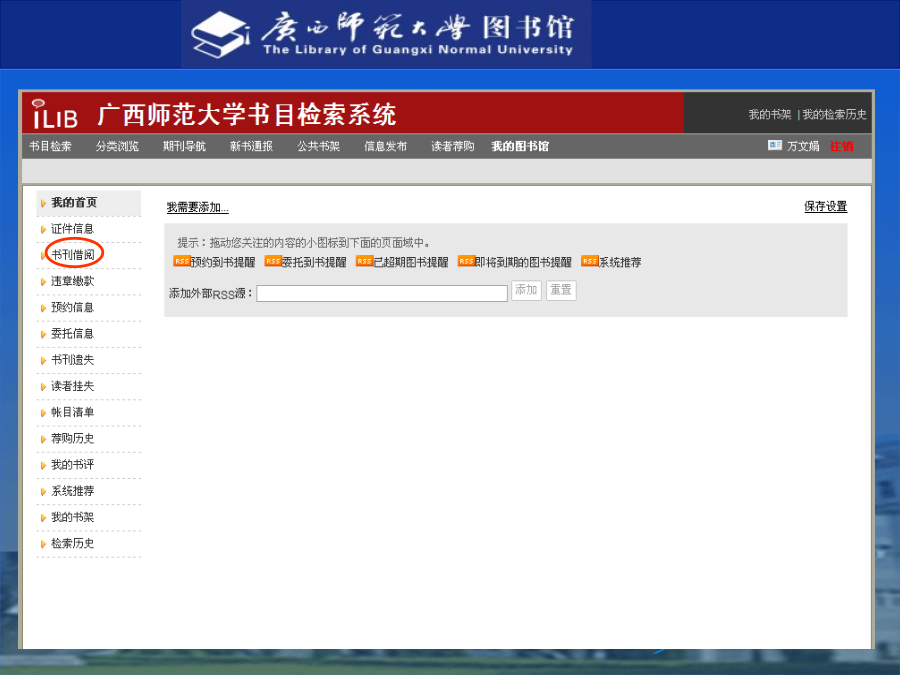Click the RSS icon beside 委托到书提醒
The image size is (900, 675).
pos(273,261)
